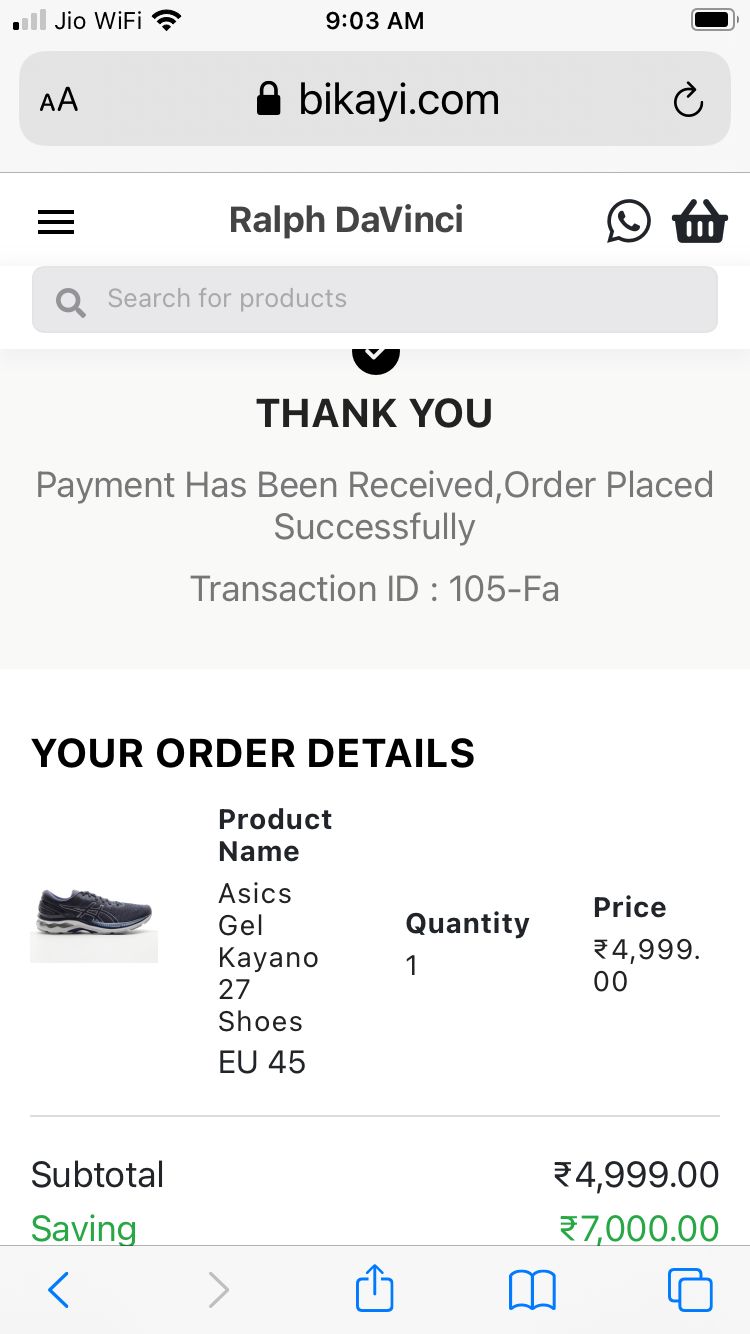This screenshot has height=1334, width=750.
Task: Tap the green Saving amount
Action: (639, 1229)
